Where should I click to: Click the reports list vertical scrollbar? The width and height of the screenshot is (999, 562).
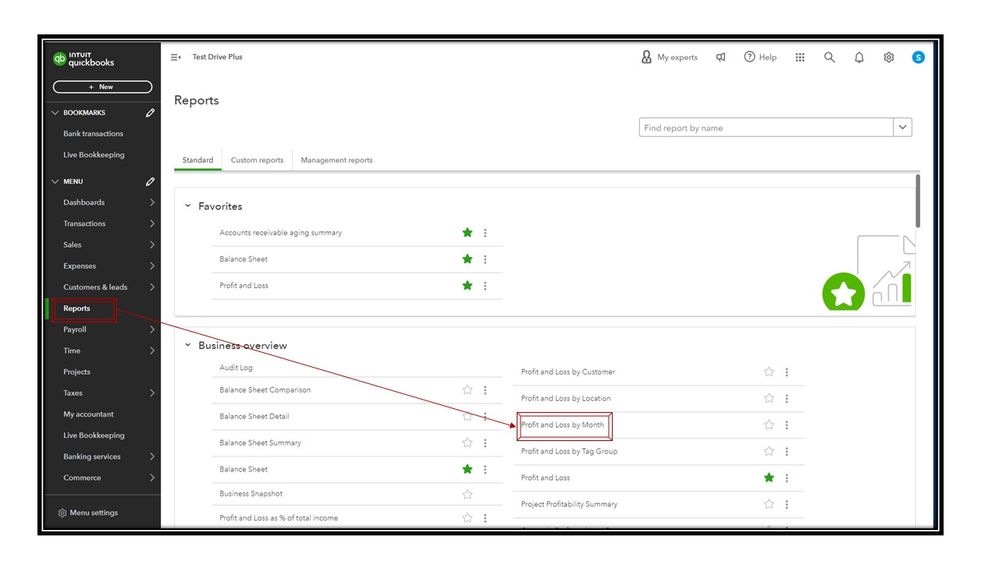click(x=917, y=201)
